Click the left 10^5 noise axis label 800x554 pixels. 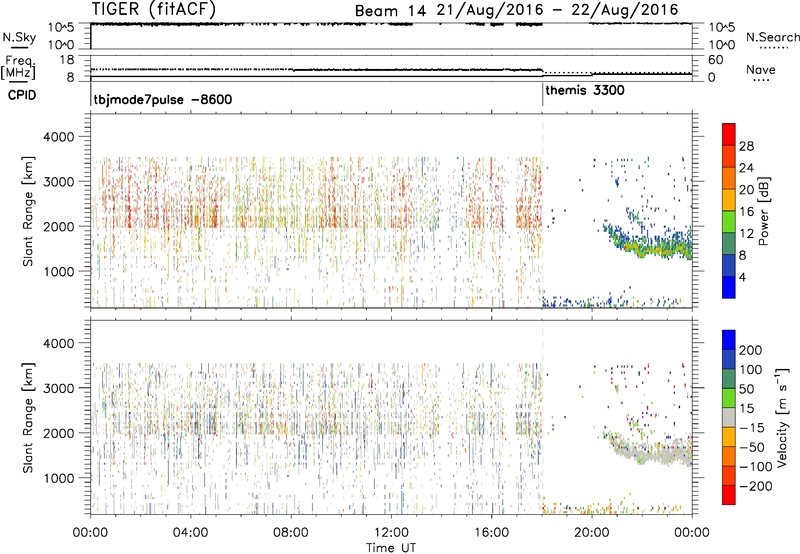61,28
